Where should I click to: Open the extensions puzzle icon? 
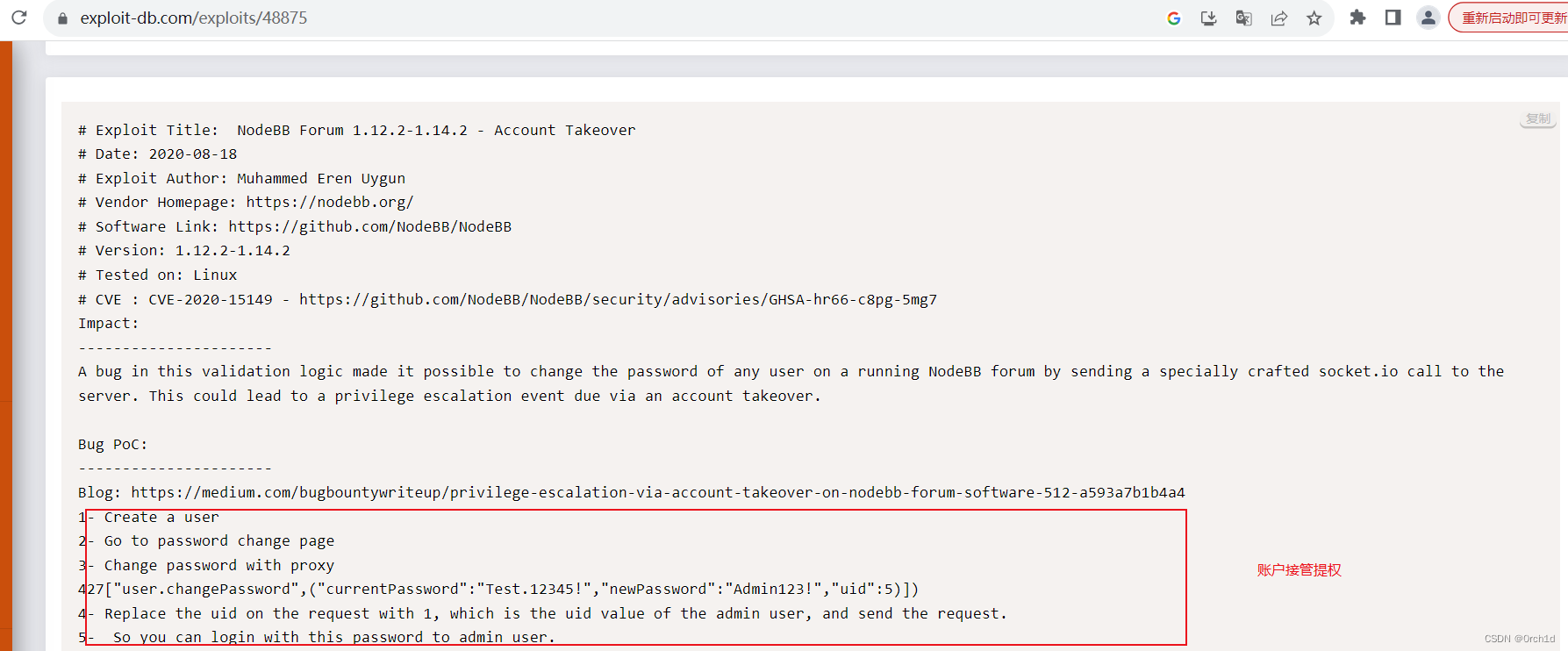click(1357, 18)
